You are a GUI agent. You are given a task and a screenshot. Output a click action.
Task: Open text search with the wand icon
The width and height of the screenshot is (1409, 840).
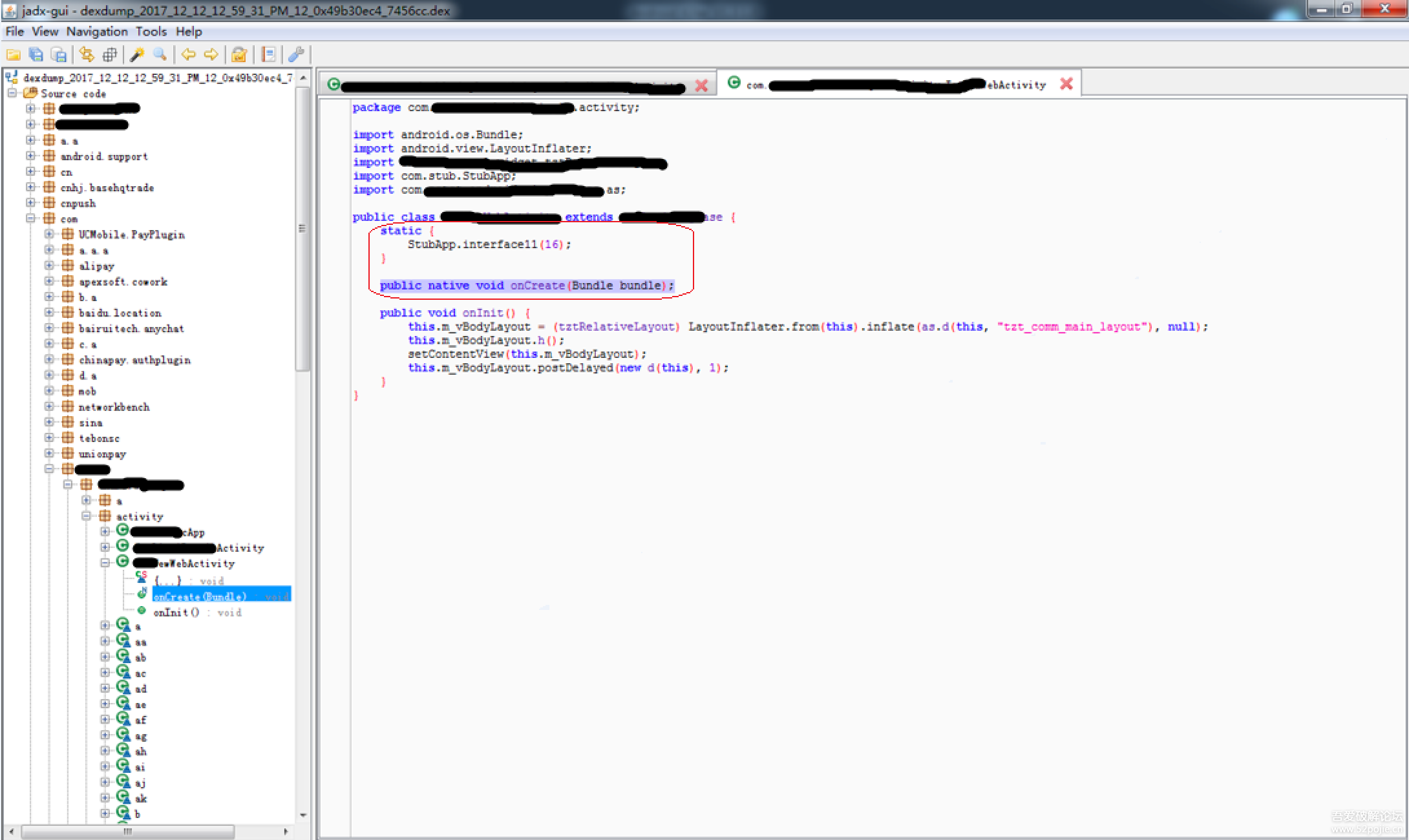(136, 55)
